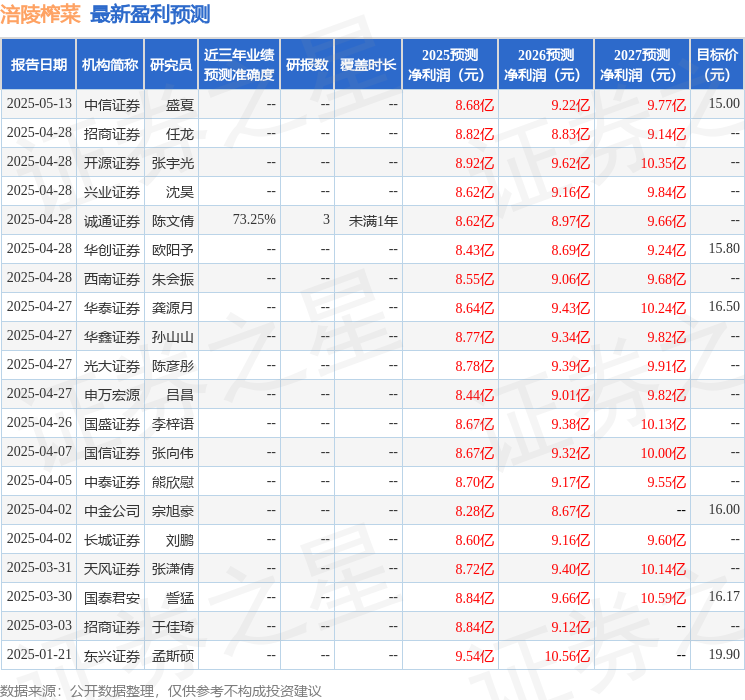Click the 机构简称 column header
The width and height of the screenshot is (745, 700).
point(110,65)
